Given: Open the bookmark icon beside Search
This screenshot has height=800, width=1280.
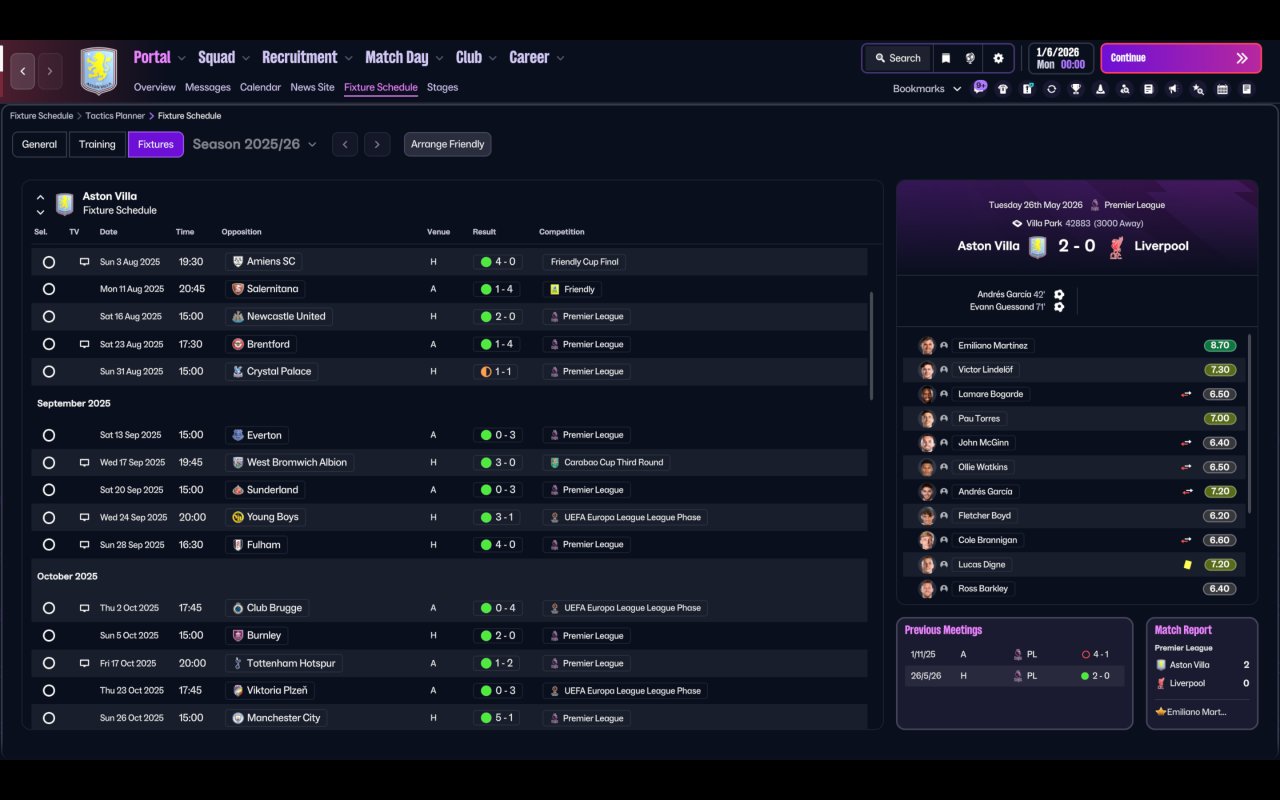Looking at the screenshot, I should [x=945, y=58].
